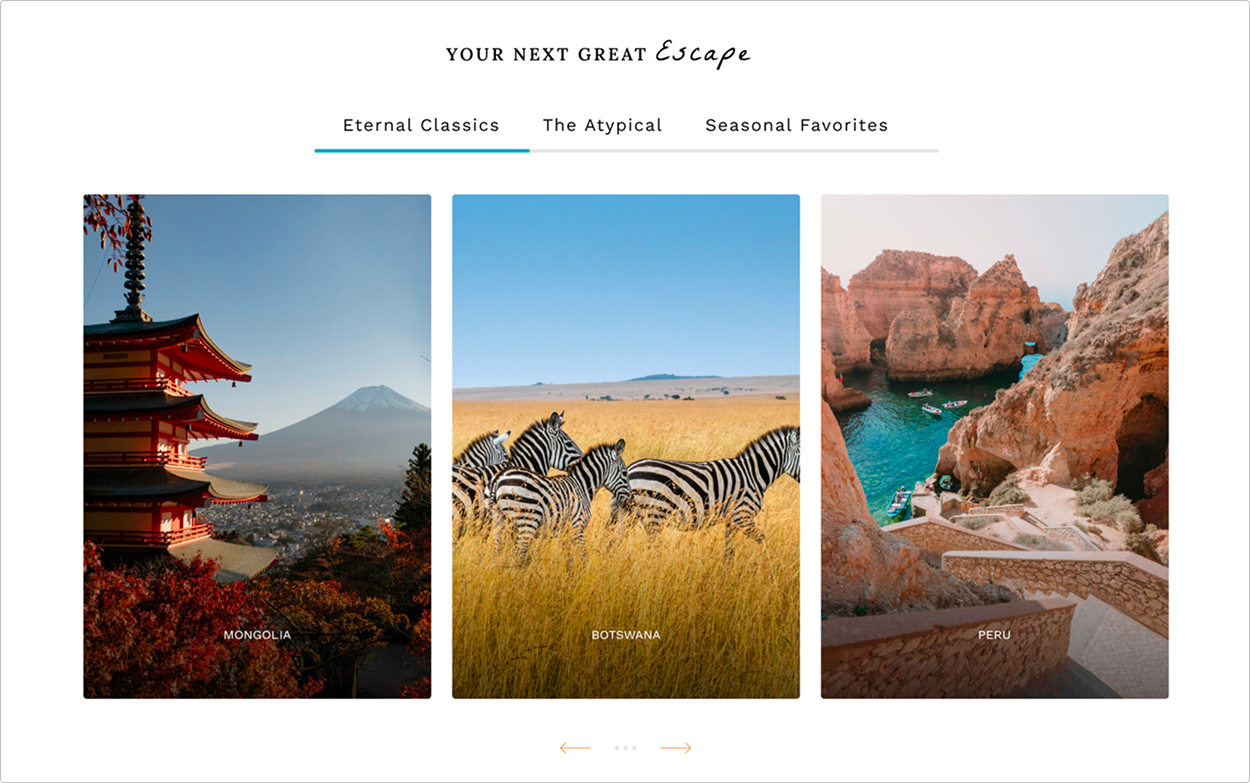Select the last pagination dot
This screenshot has height=783, width=1250.
[x=634, y=748]
